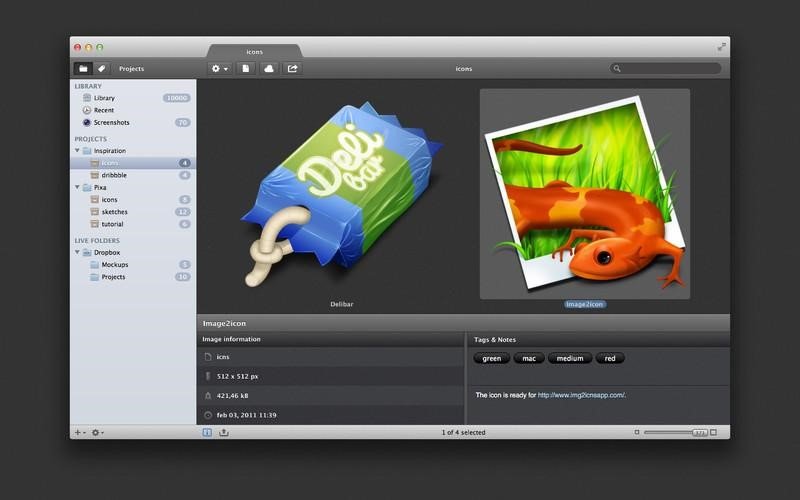This screenshot has height=500, width=800.
Task: Click the file type icon beside 'icns'
Action: pos(208,357)
